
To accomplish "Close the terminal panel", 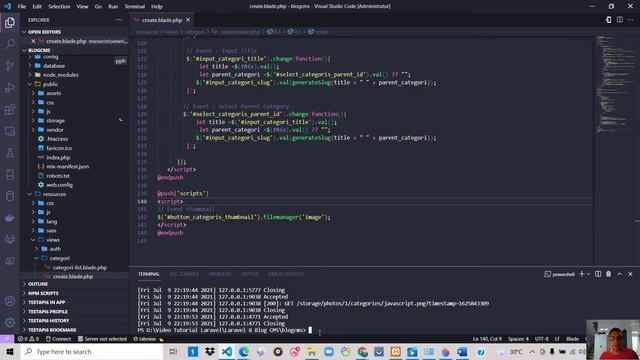I will [x=630, y=274].
